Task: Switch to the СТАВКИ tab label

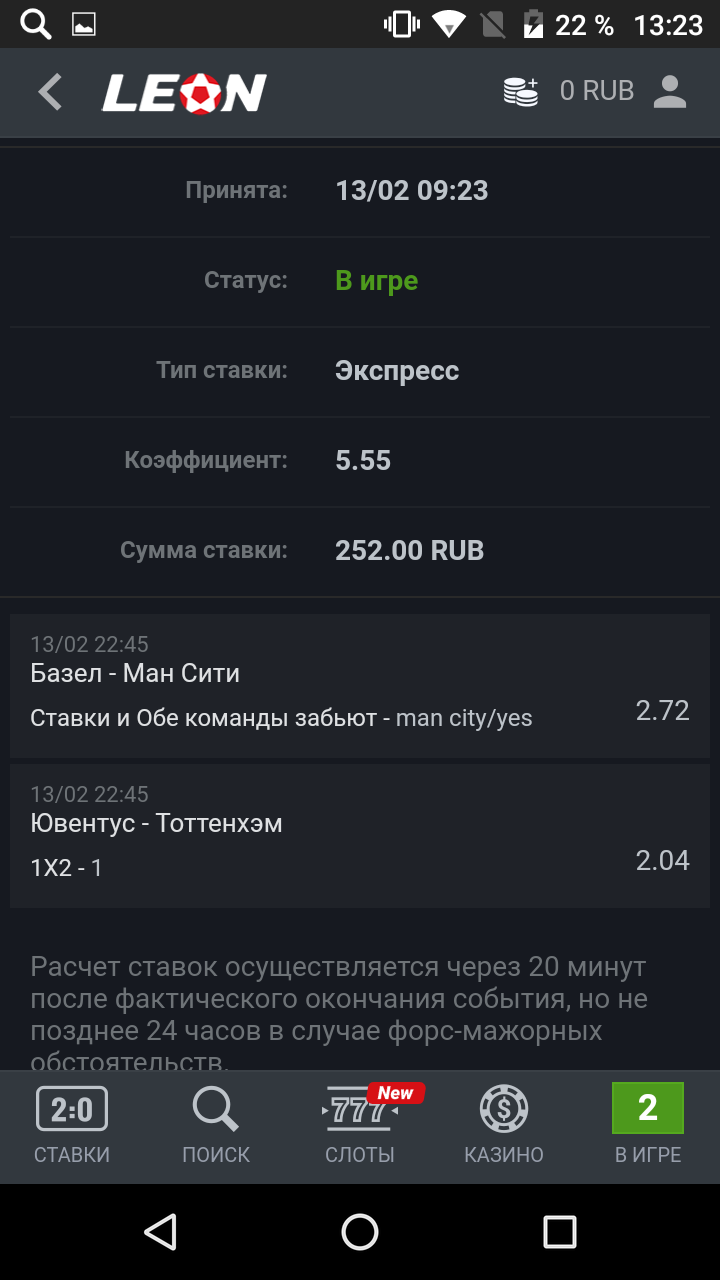Action: coord(72,1155)
